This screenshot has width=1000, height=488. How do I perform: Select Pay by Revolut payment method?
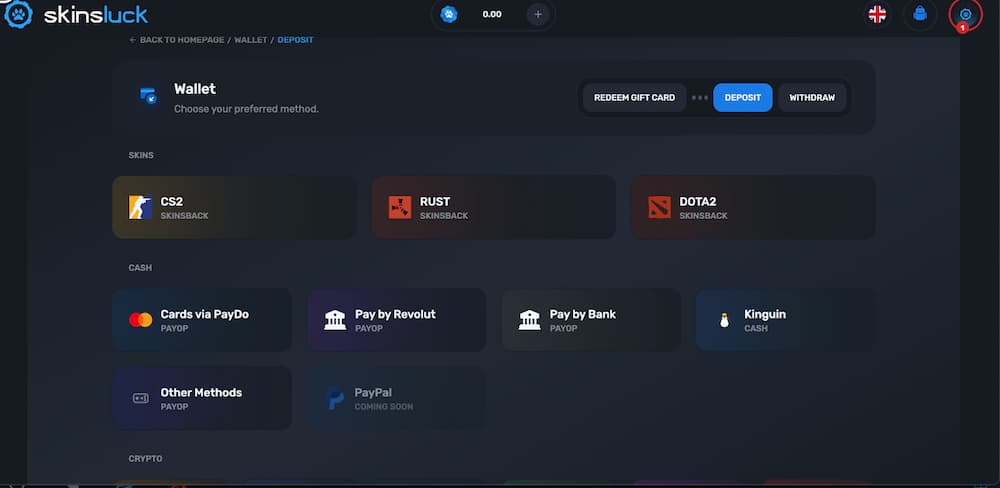(x=396, y=320)
